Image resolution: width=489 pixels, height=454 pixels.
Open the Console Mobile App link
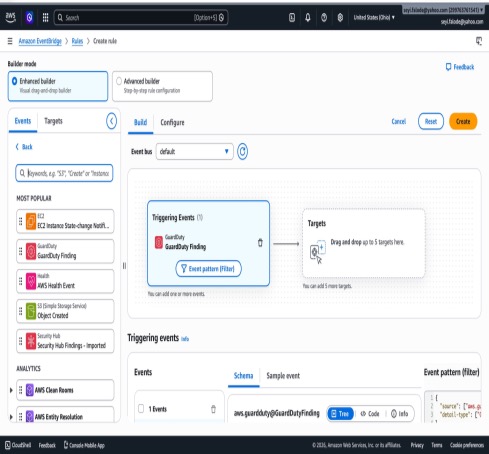pos(84,445)
